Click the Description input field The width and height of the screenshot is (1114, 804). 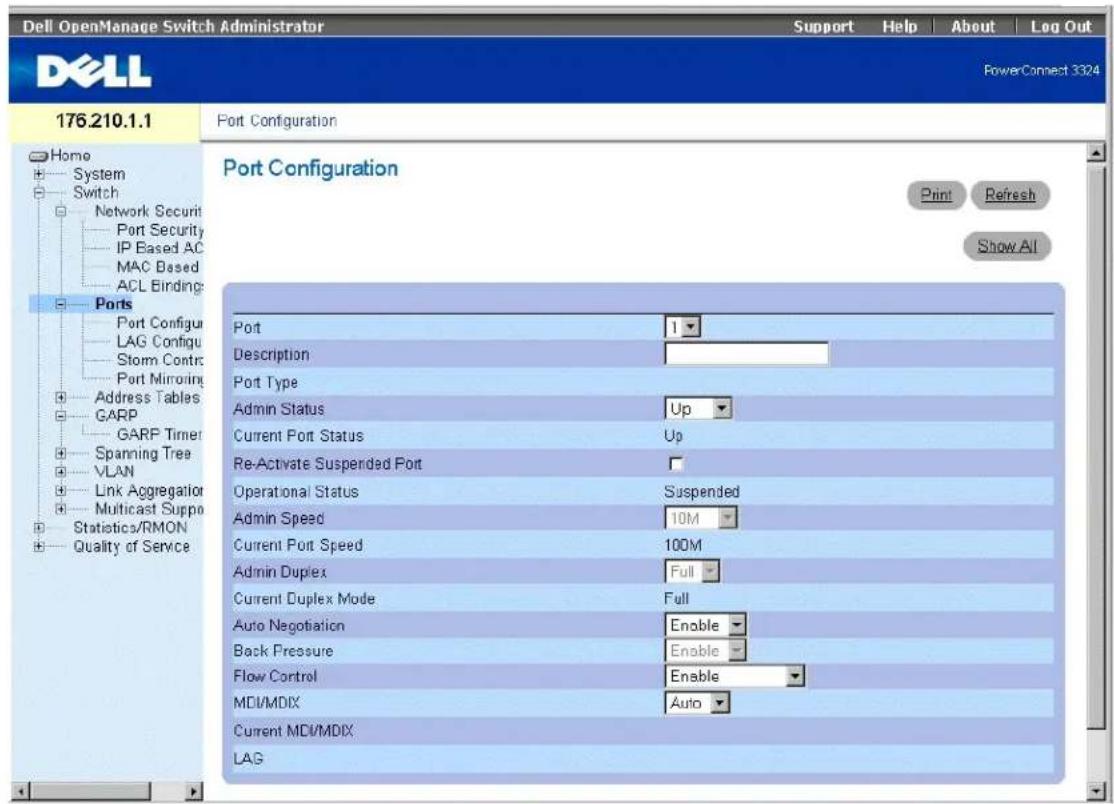(x=747, y=354)
